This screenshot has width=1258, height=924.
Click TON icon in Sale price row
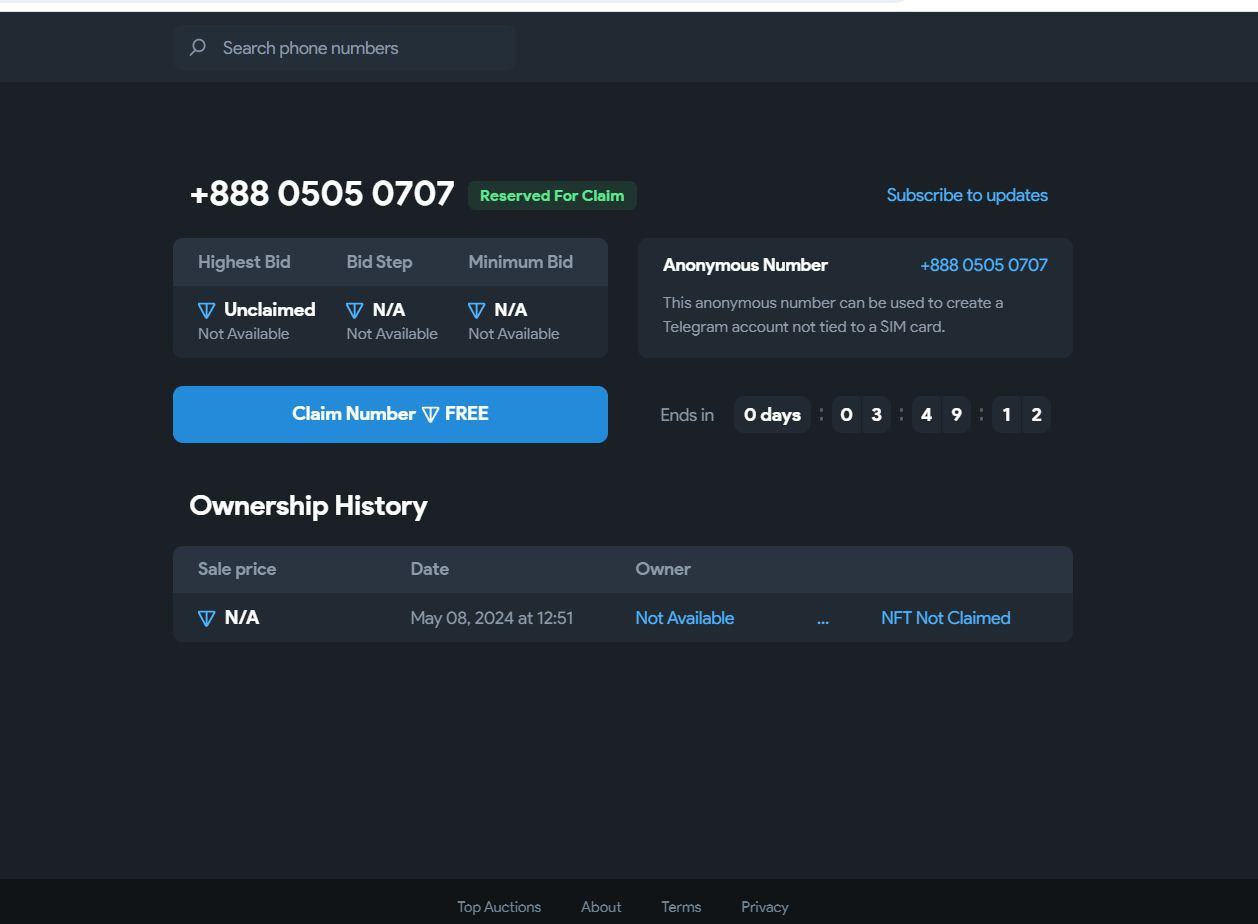coord(207,618)
